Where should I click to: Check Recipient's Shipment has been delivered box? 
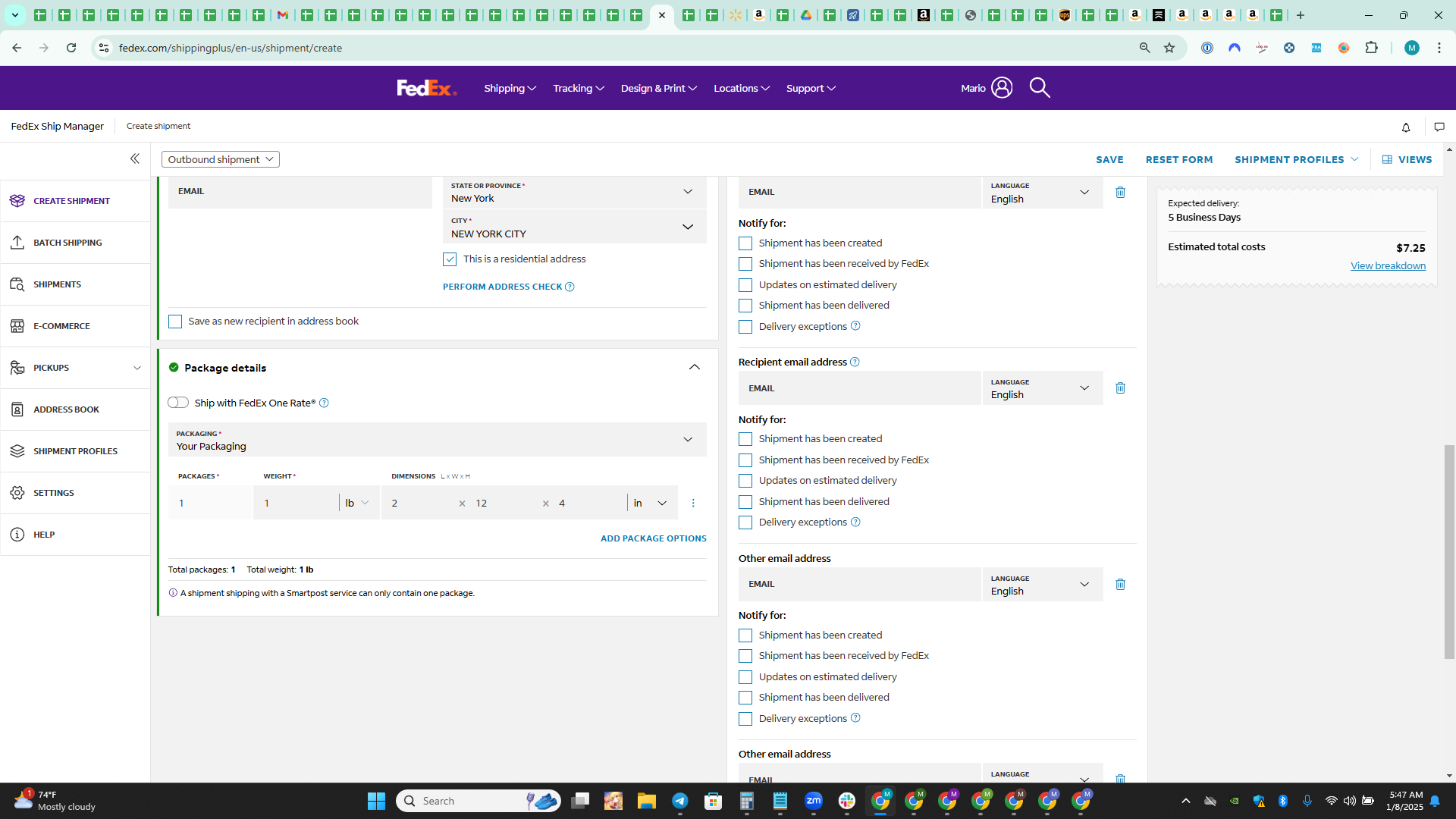tap(745, 502)
